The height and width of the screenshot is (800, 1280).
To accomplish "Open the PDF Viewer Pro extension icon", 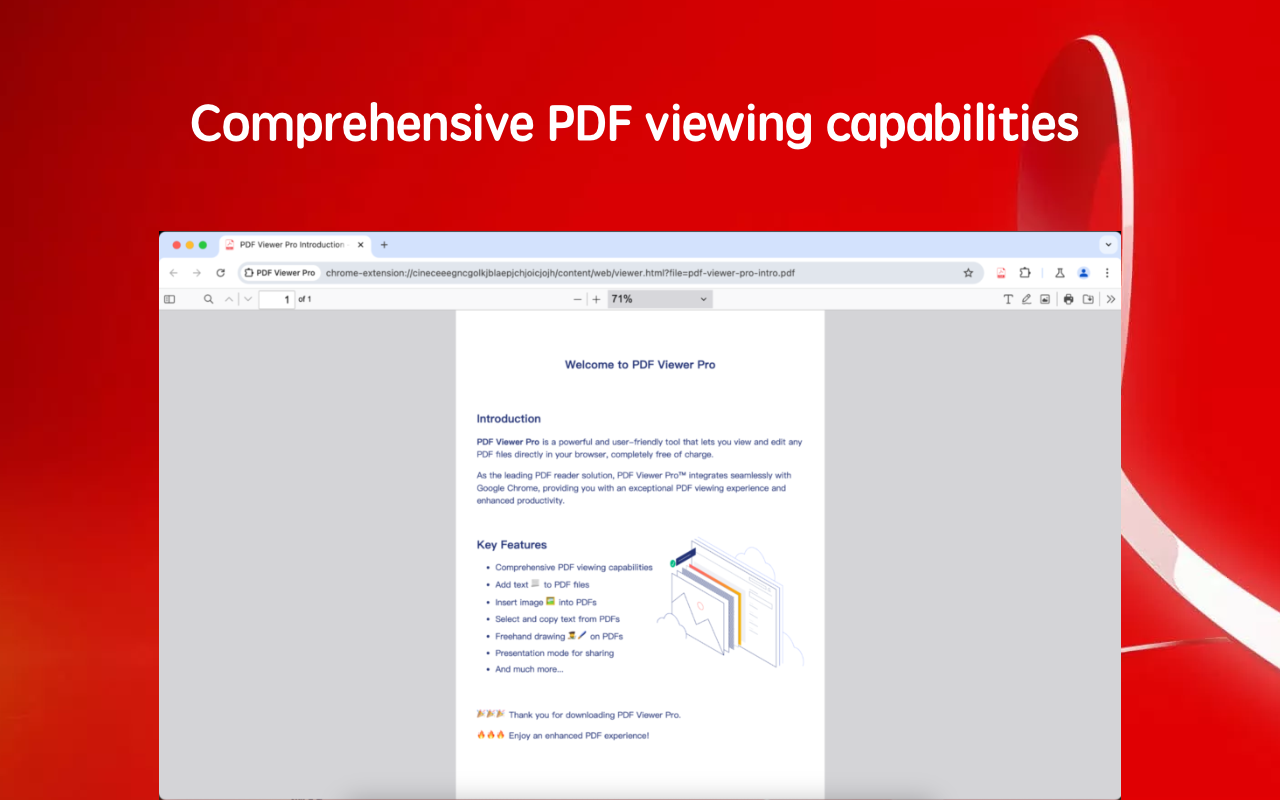I will pyautogui.click(x=1001, y=272).
